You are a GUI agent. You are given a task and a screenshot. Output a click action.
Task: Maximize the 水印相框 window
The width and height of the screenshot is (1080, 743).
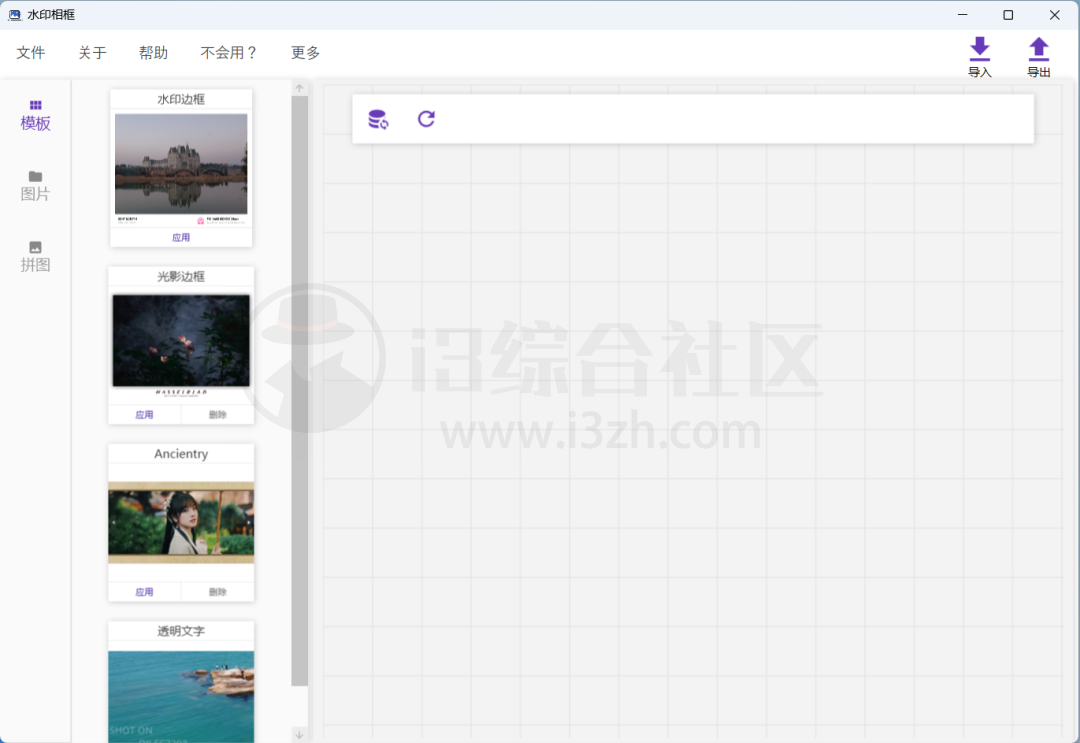(x=1008, y=14)
